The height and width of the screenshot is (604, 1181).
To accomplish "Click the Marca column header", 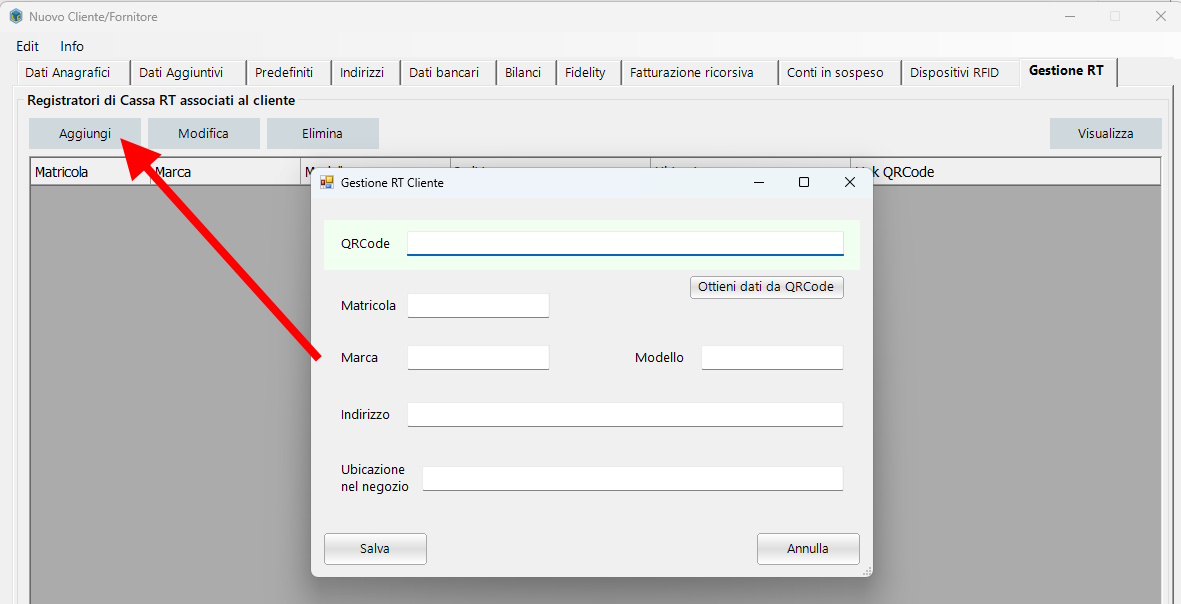I will click(x=225, y=172).
